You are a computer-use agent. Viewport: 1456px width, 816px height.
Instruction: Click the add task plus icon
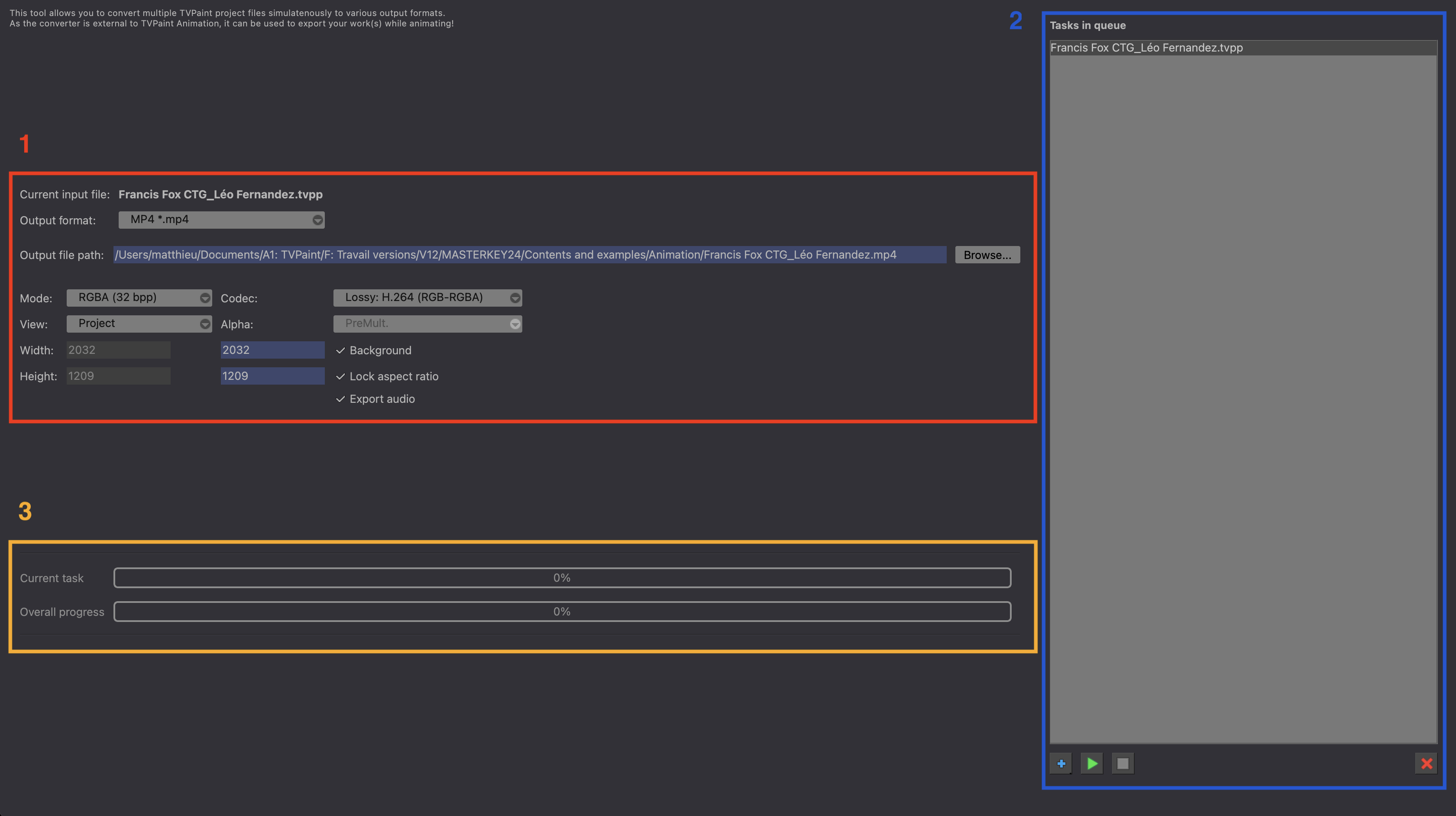point(1061,764)
